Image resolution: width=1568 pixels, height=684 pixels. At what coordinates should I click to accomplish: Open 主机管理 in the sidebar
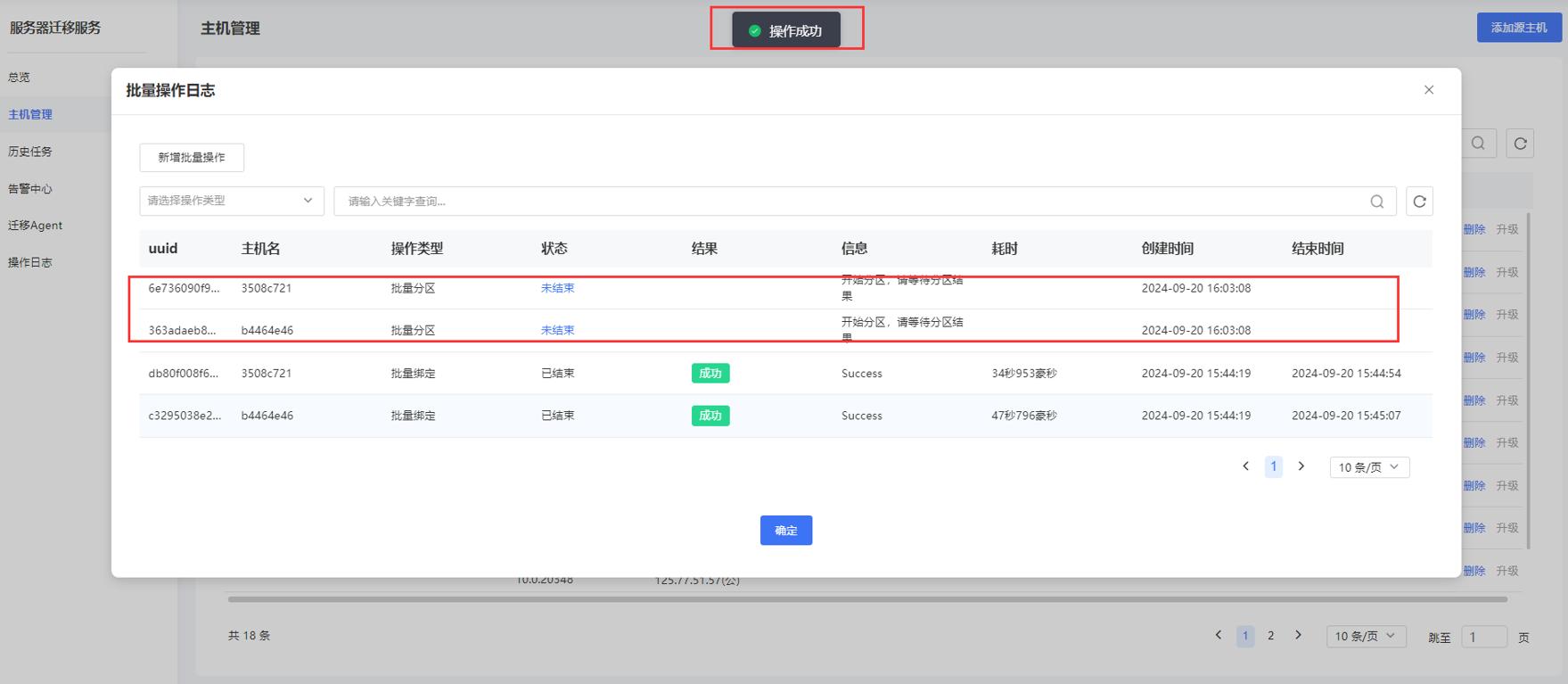(x=30, y=115)
